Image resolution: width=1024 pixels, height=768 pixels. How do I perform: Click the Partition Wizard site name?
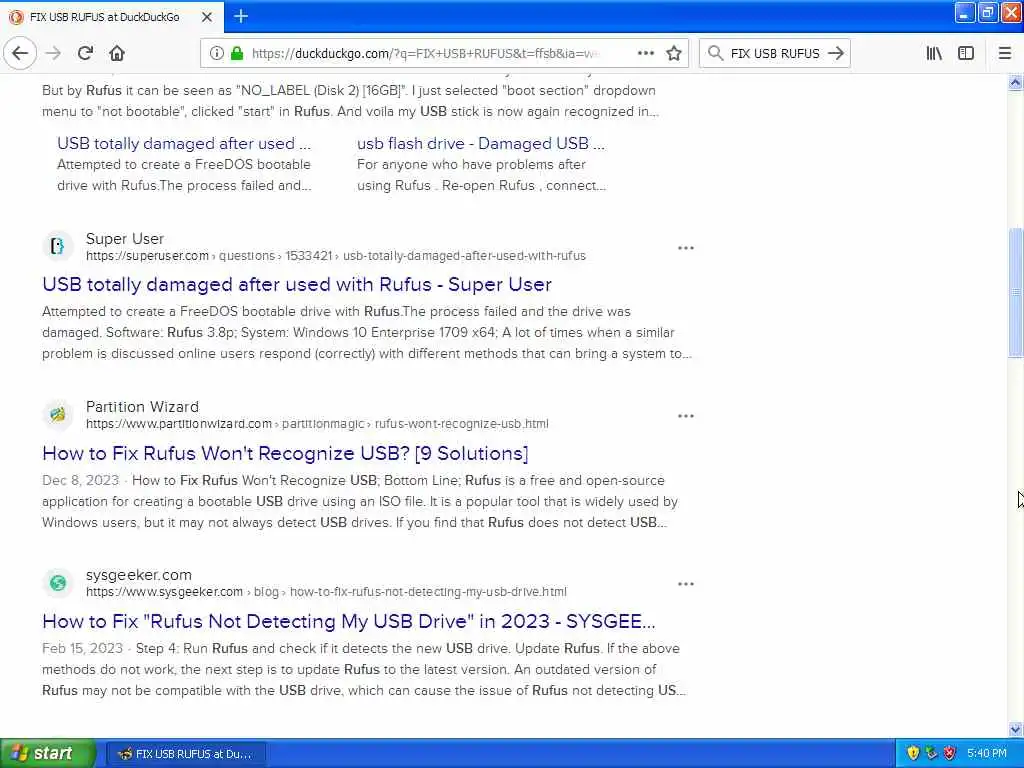(x=142, y=407)
